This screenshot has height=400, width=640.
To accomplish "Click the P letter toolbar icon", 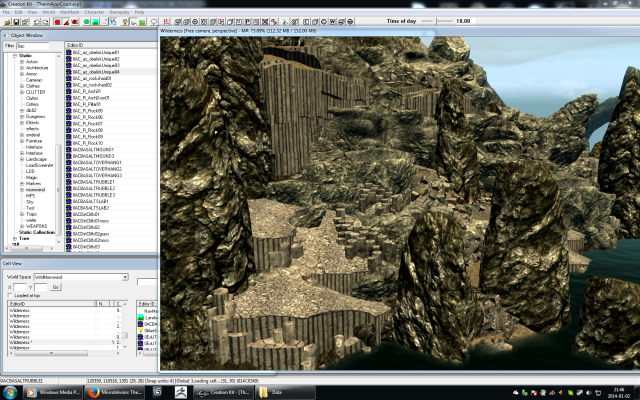I will tap(247, 21).
